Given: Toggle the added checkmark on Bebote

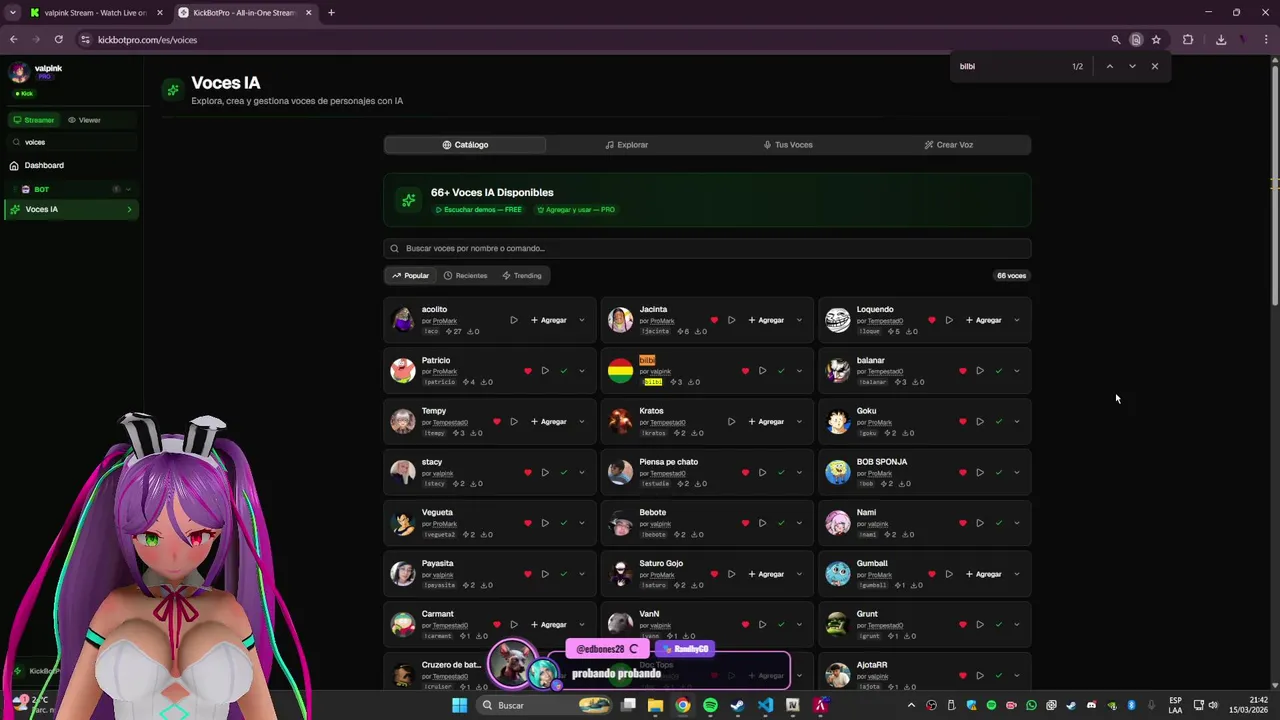Looking at the screenshot, I should (x=781, y=523).
